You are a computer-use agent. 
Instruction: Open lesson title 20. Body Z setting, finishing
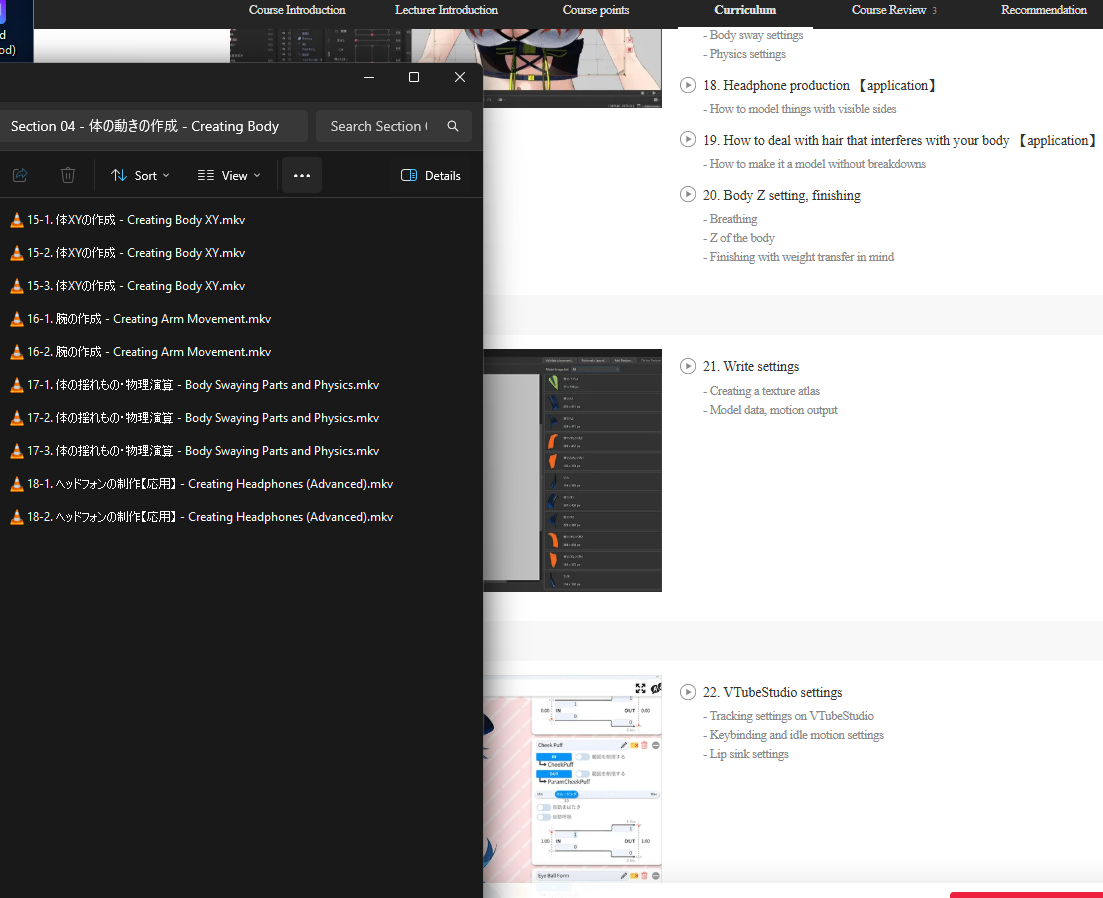point(782,195)
